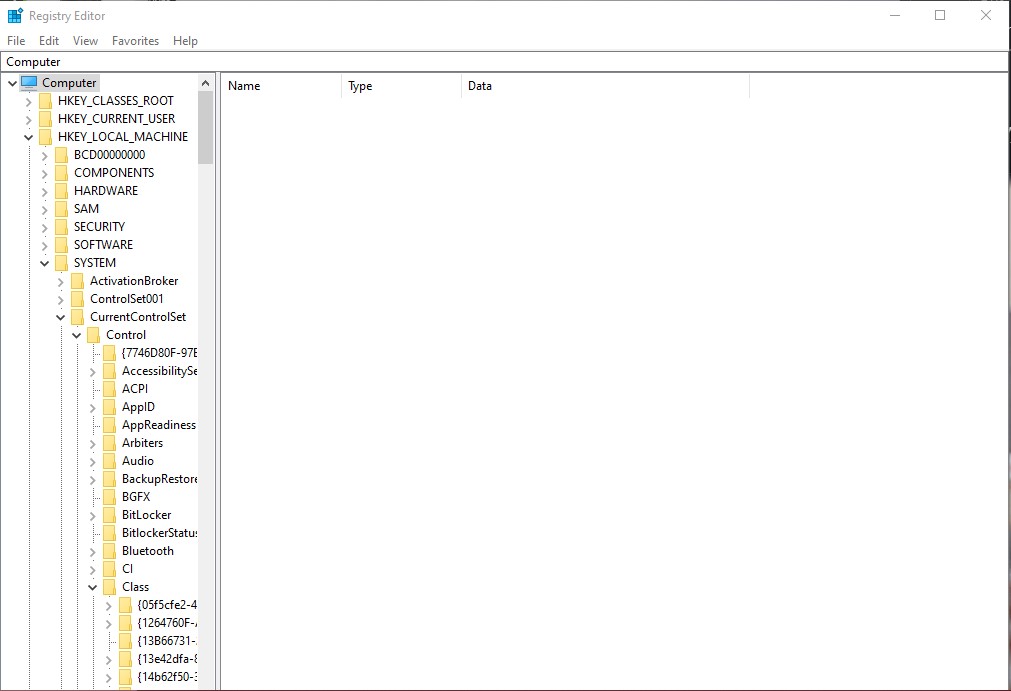The image size is (1011, 691).
Task: Select the HKEY_CLASSES_ROOT folder icon
Action: [45, 101]
